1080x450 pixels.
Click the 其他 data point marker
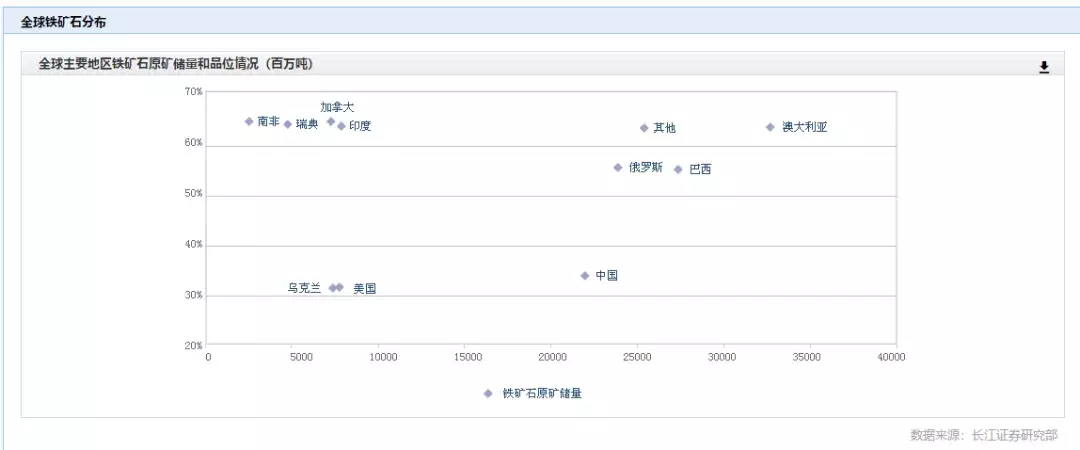(x=644, y=128)
